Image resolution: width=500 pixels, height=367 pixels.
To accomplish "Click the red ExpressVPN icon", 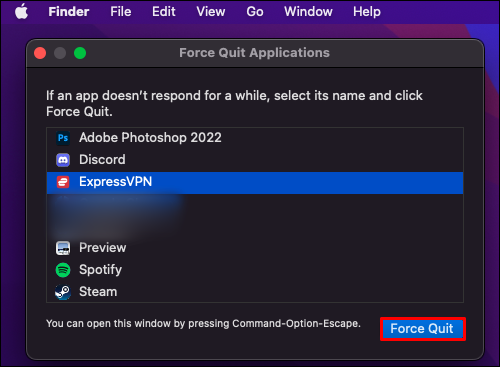I will coord(63,182).
